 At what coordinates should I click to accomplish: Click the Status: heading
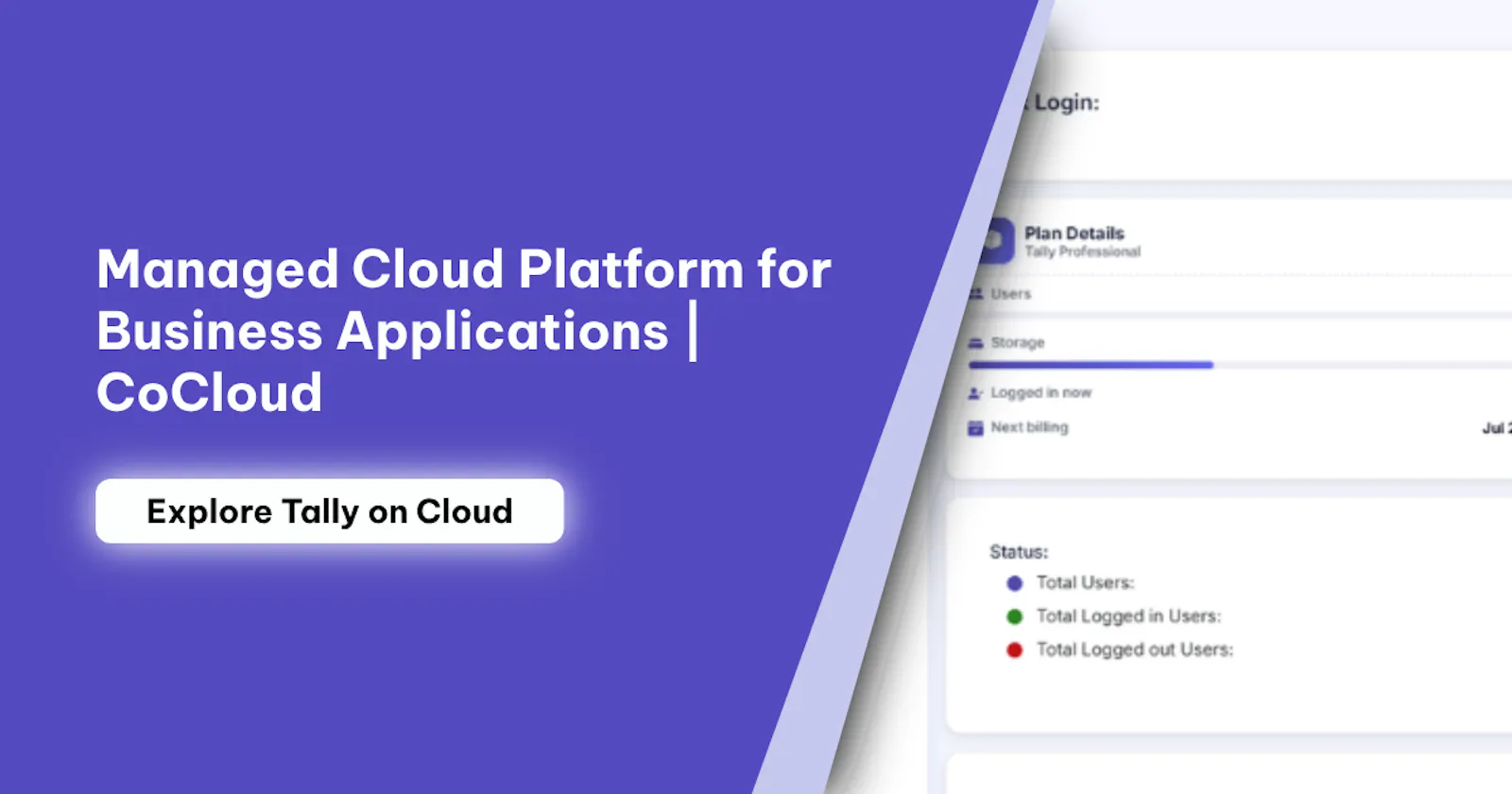pos(1019,552)
